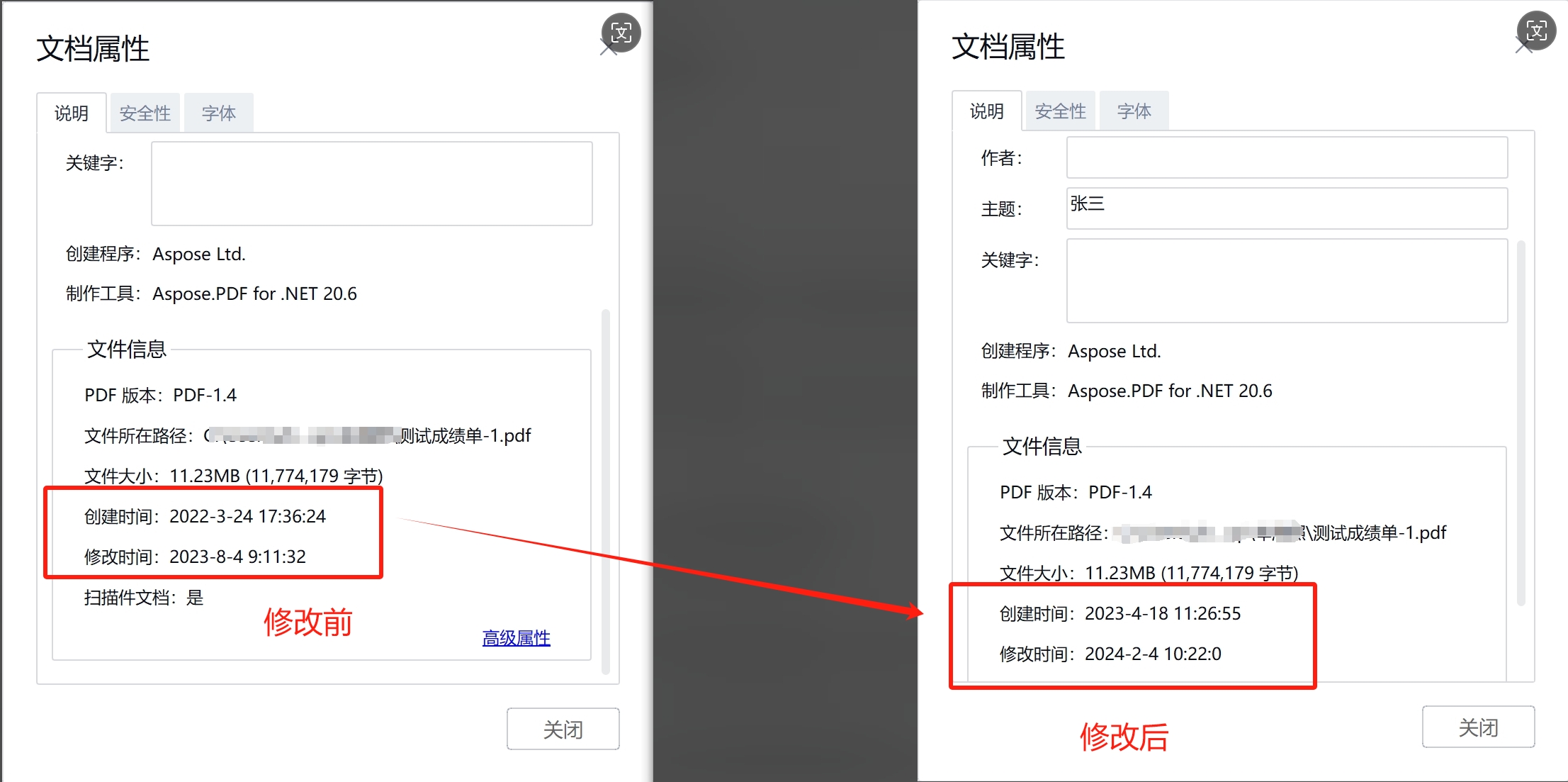The width and height of the screenshot is (1568, 782).
Task: Click the translate icon in right dialog
Action: (1535, 30)
